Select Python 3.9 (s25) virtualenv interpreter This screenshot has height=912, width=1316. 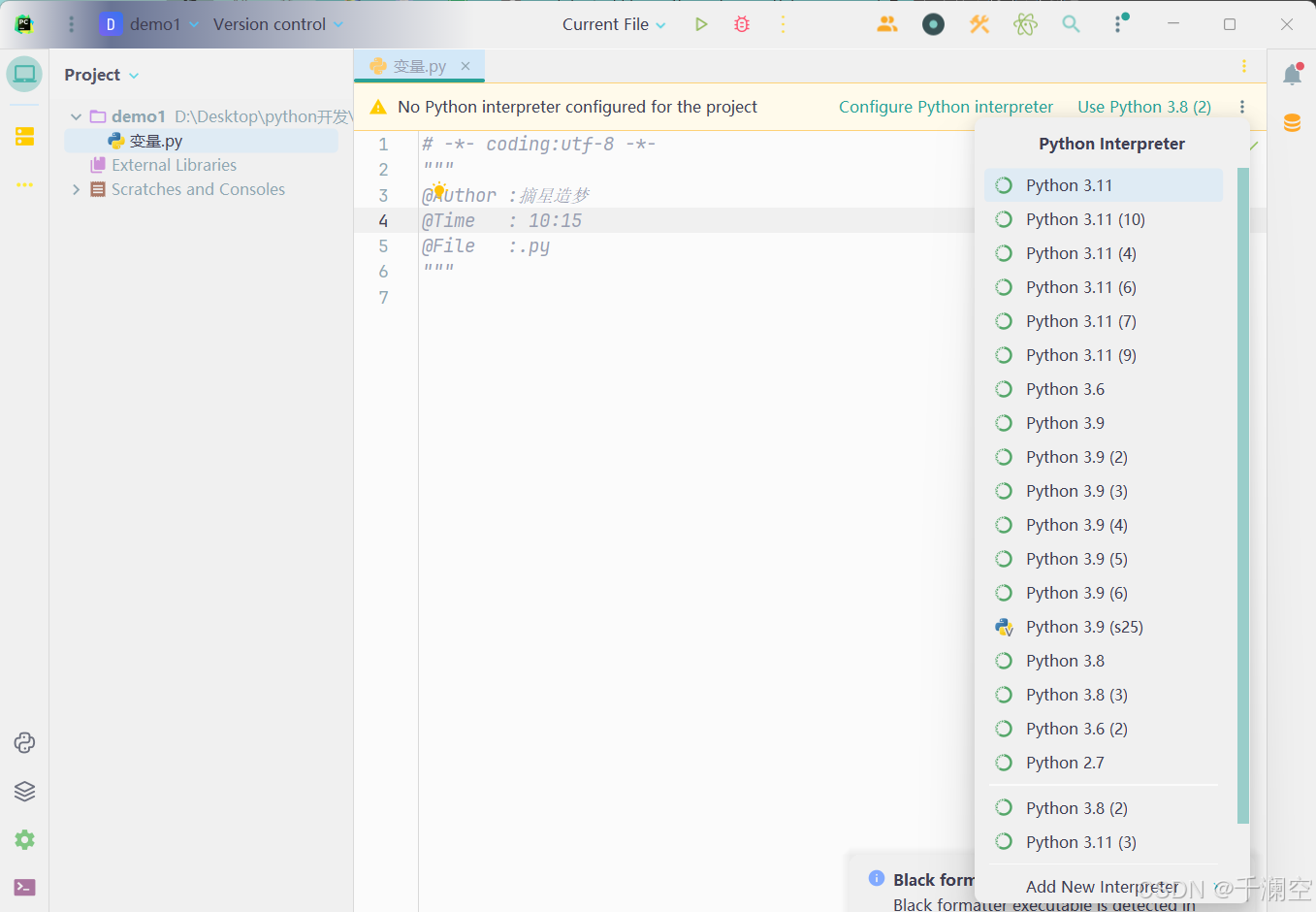click(1104, 627)
